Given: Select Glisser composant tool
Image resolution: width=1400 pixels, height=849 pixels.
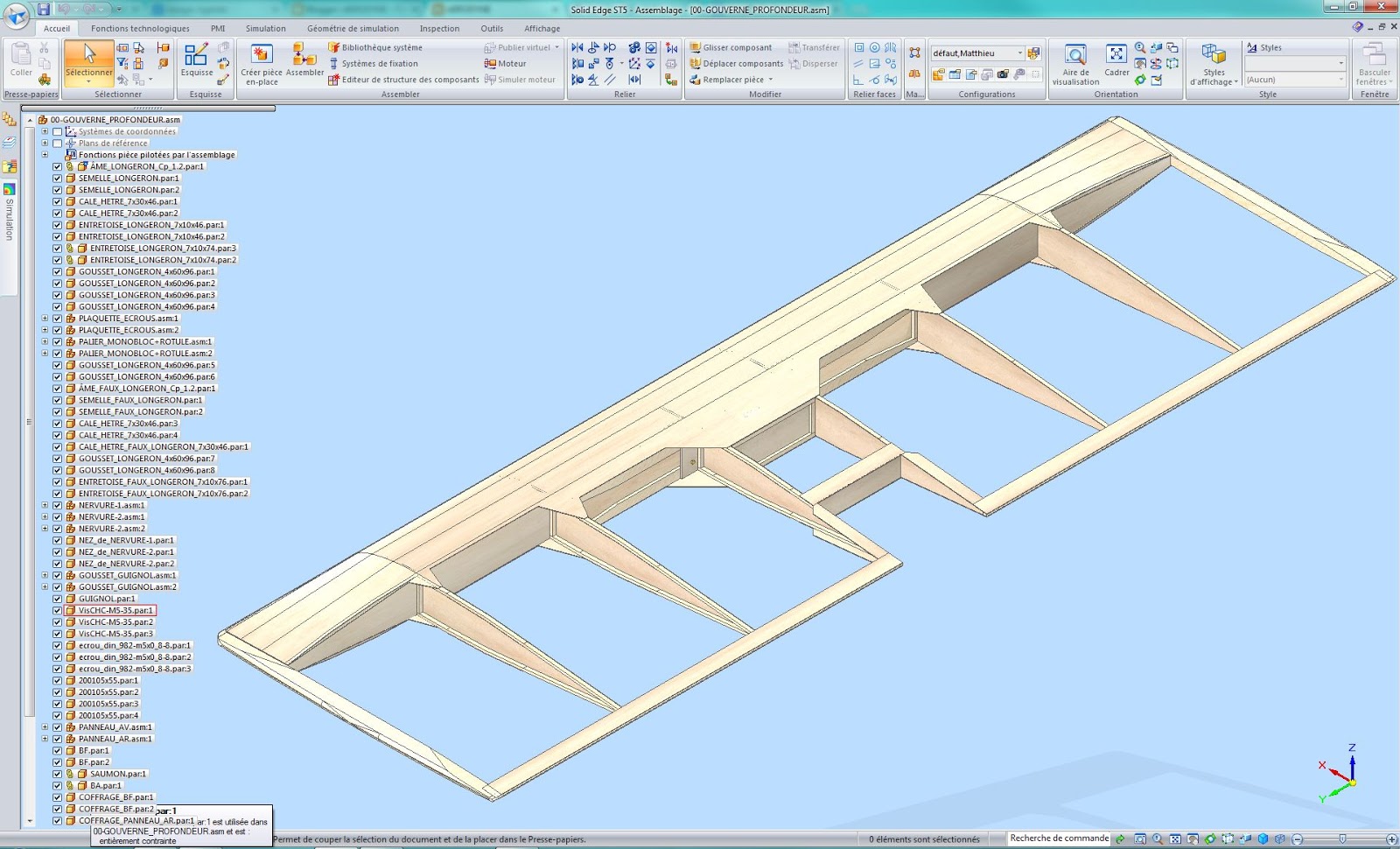Looking at the screenshot, I should pos(731,47).
